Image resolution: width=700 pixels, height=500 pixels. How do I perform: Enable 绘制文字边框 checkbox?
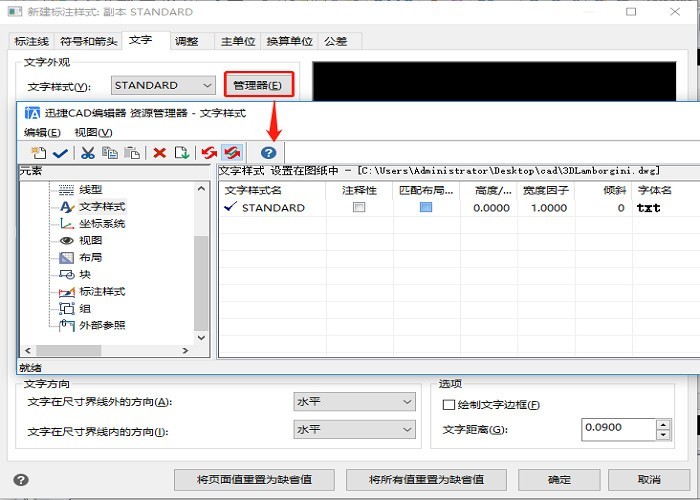coord(448,405)
